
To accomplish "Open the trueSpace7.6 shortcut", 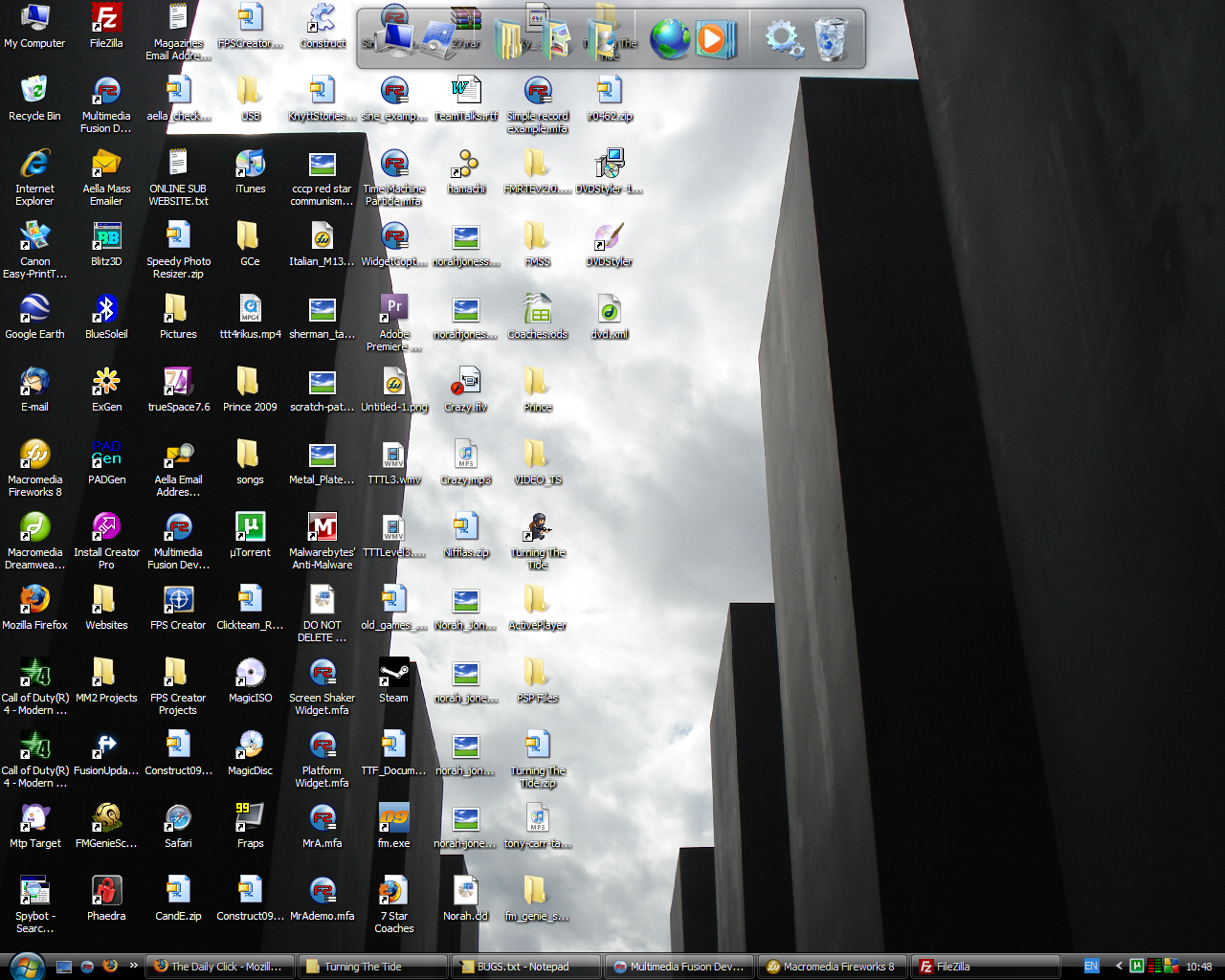I will 178,390.
